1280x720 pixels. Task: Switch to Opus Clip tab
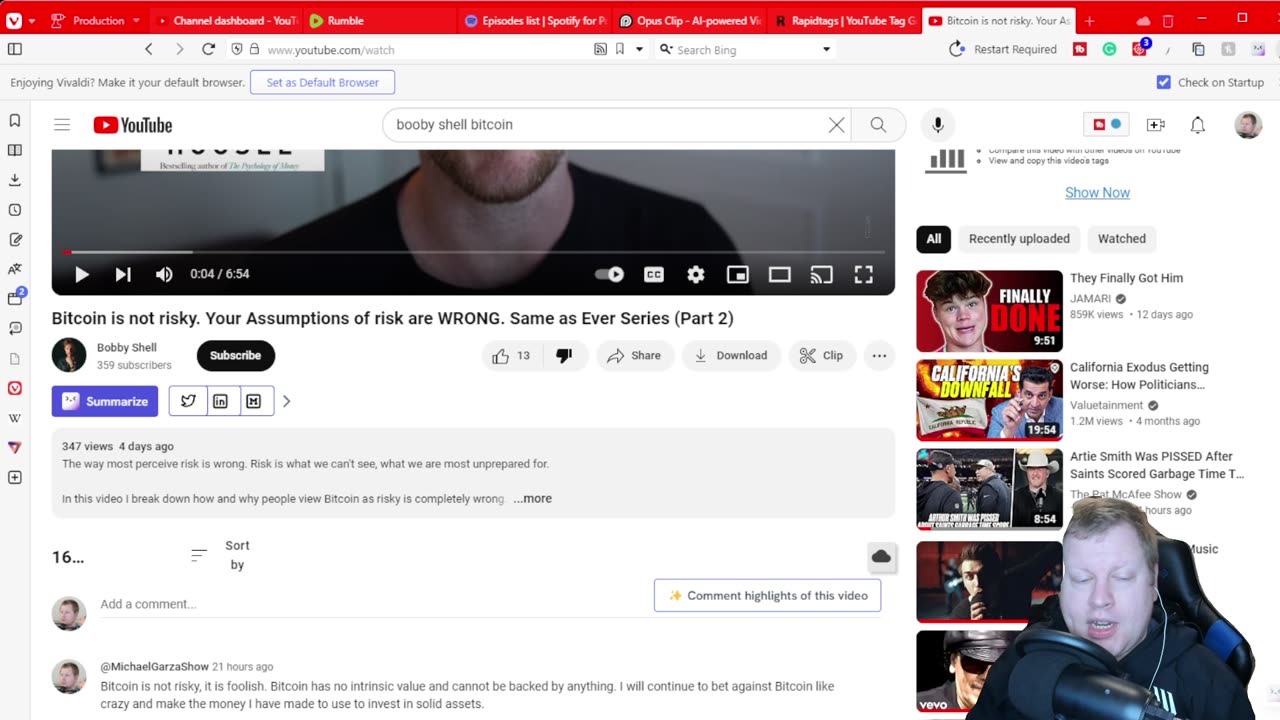(x=690, y=20)
